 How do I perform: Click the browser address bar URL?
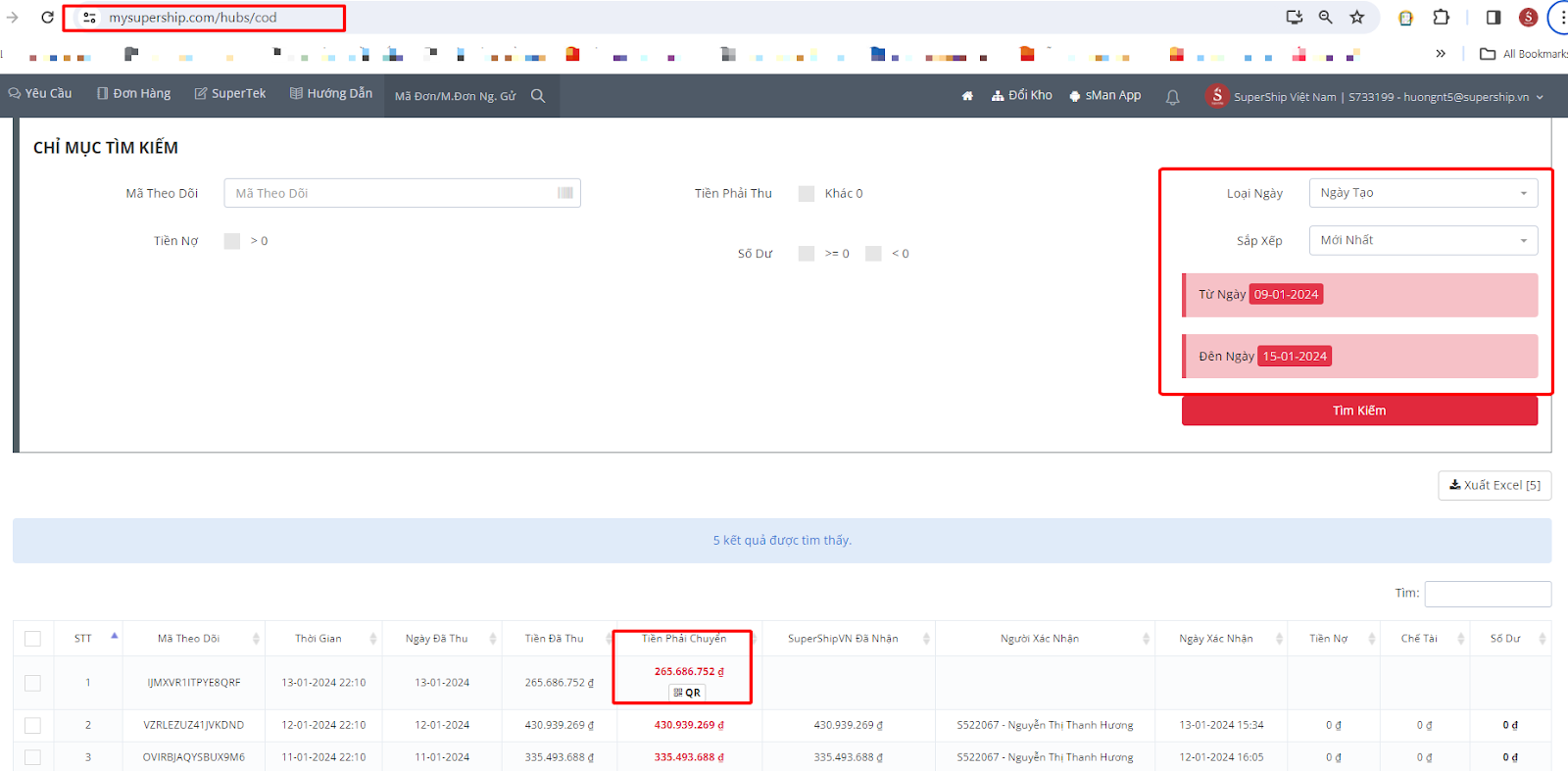click(x=193, y=18)
